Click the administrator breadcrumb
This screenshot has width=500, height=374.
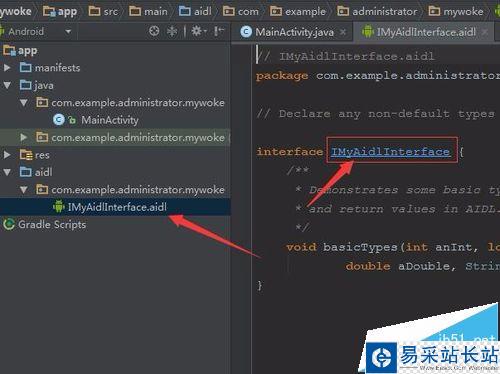[x=377, y=12]
